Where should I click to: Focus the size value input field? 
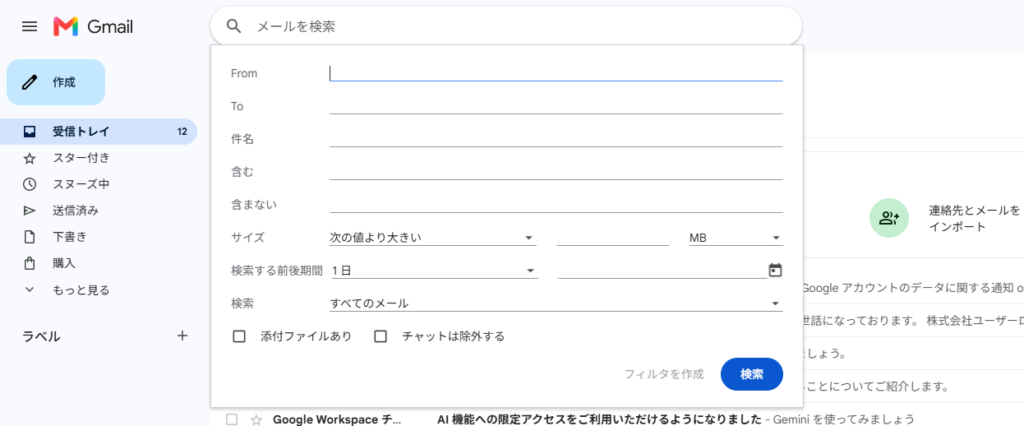pyautogui.click(x=613, y=238)
